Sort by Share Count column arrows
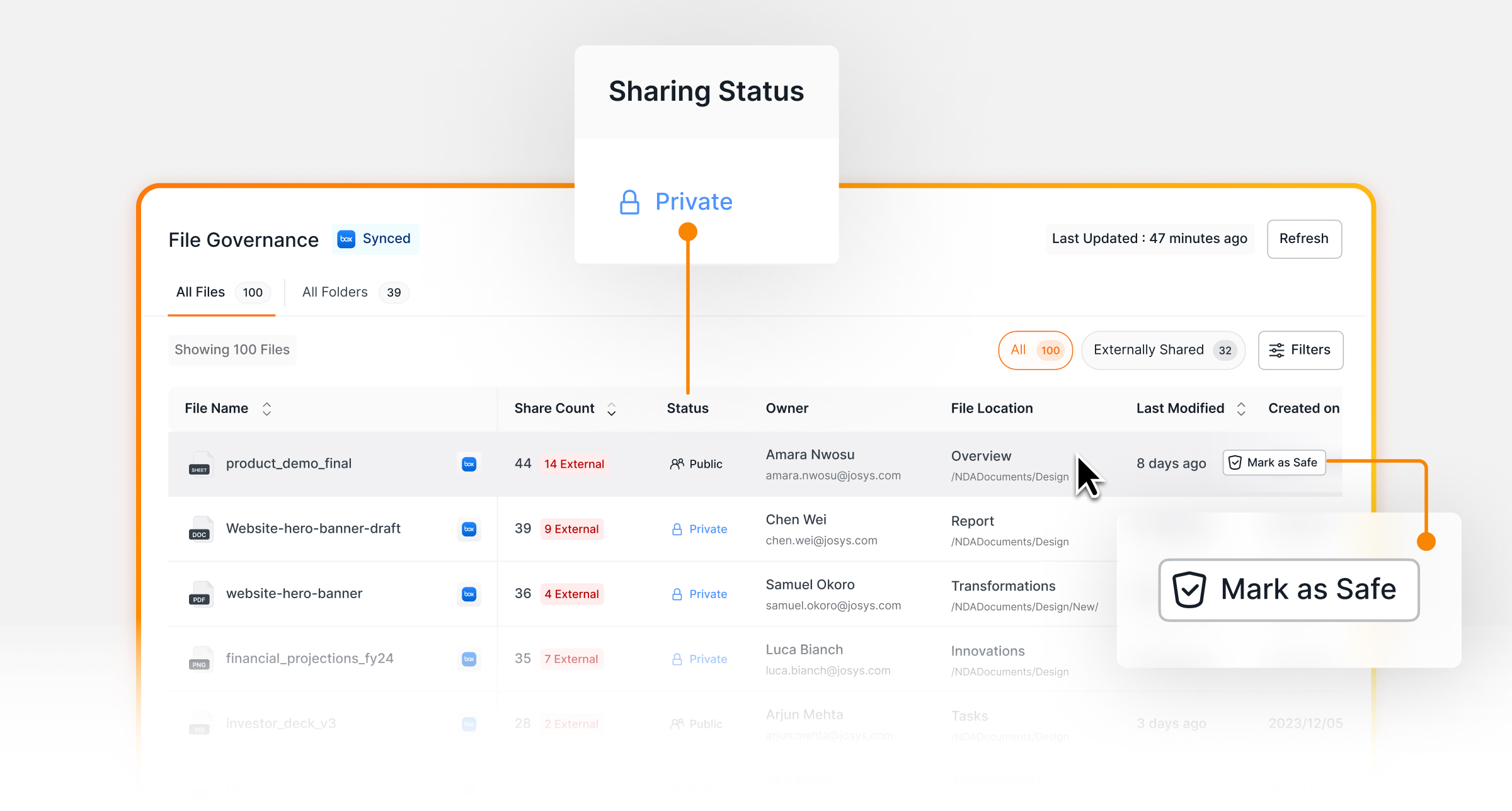Image resolution: width=1512 pixels, height=811 pixels. [611, 409]
